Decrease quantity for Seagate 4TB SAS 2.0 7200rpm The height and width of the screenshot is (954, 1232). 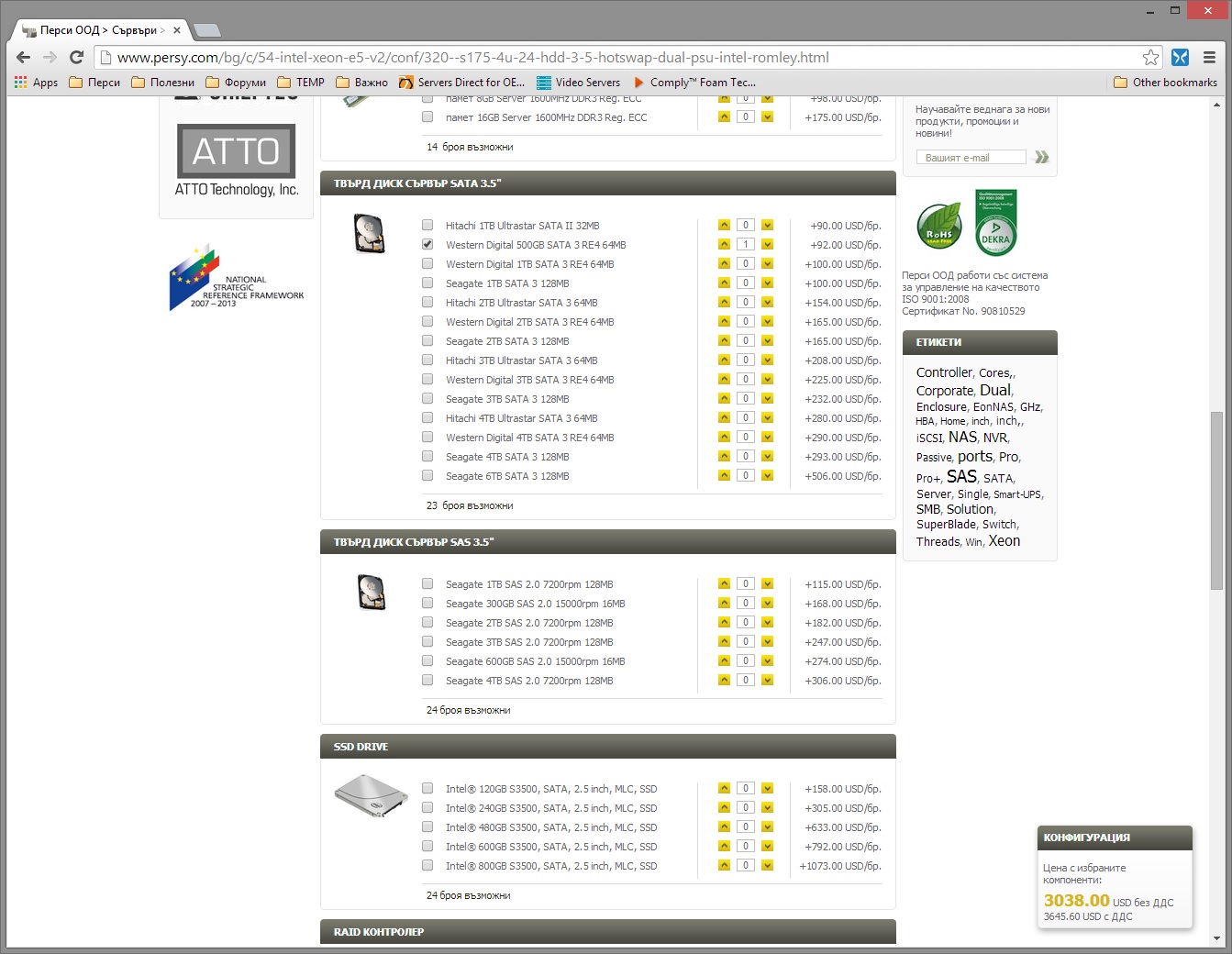click(x=767, y=680)
